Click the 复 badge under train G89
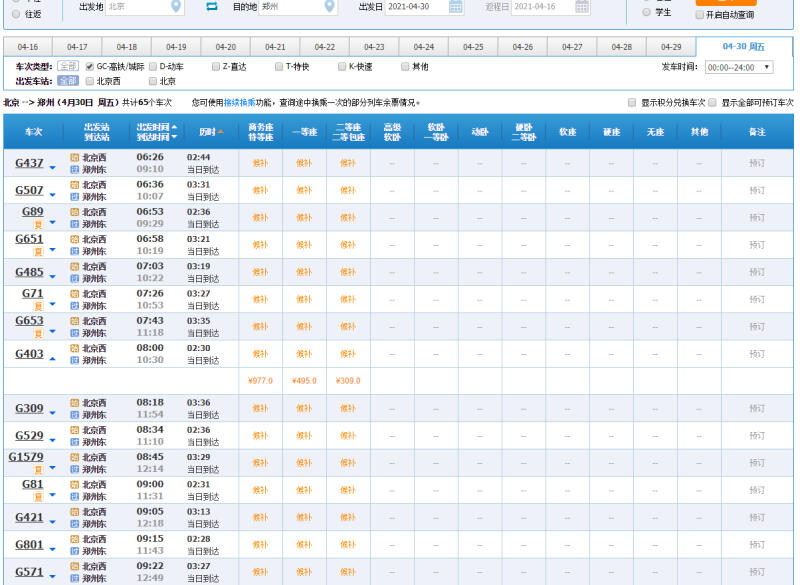800x585 pixels. [x=39, y=225]
